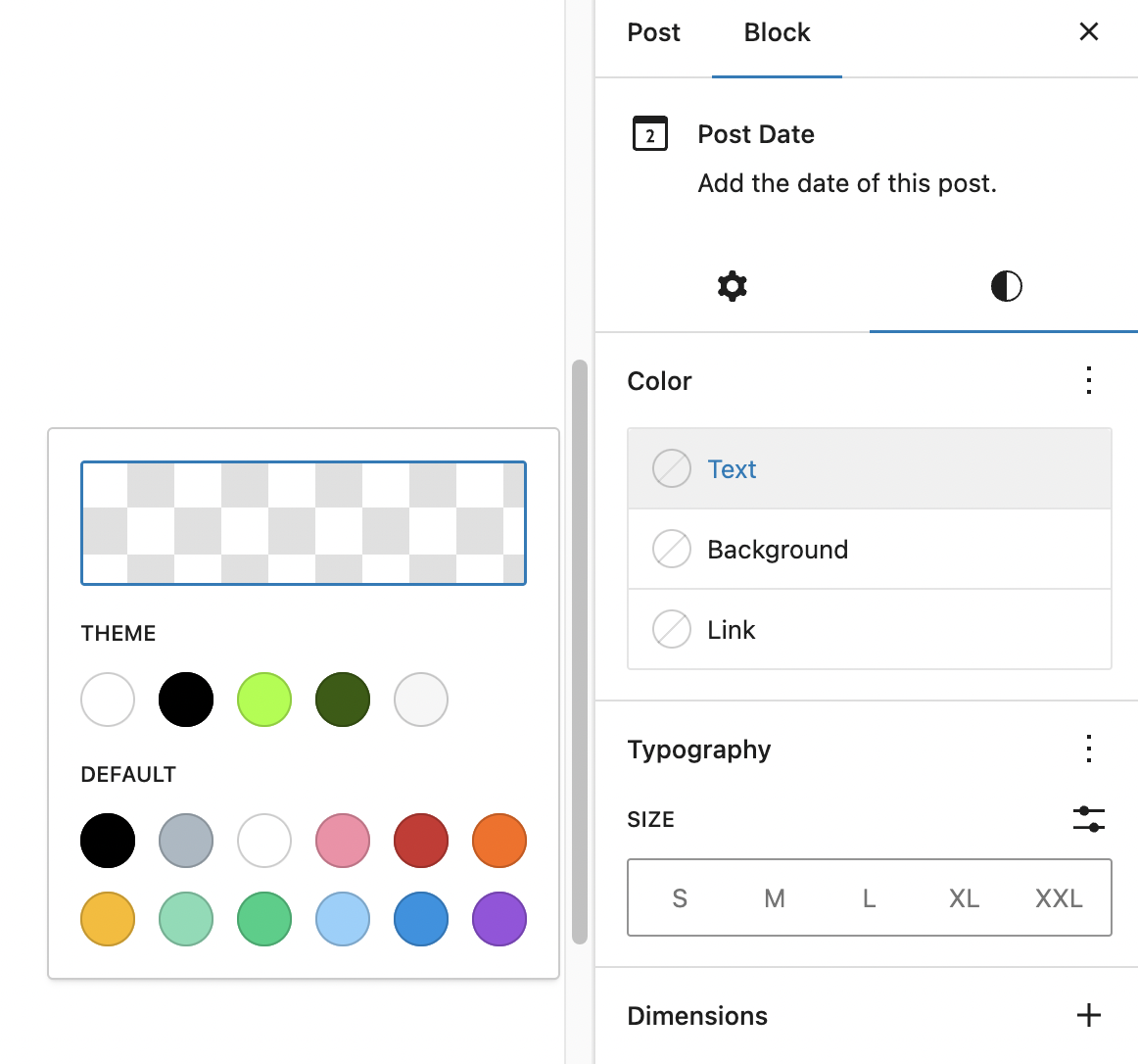
Task: Open custom size settings next to SIZE
Action: point(1089,819)
